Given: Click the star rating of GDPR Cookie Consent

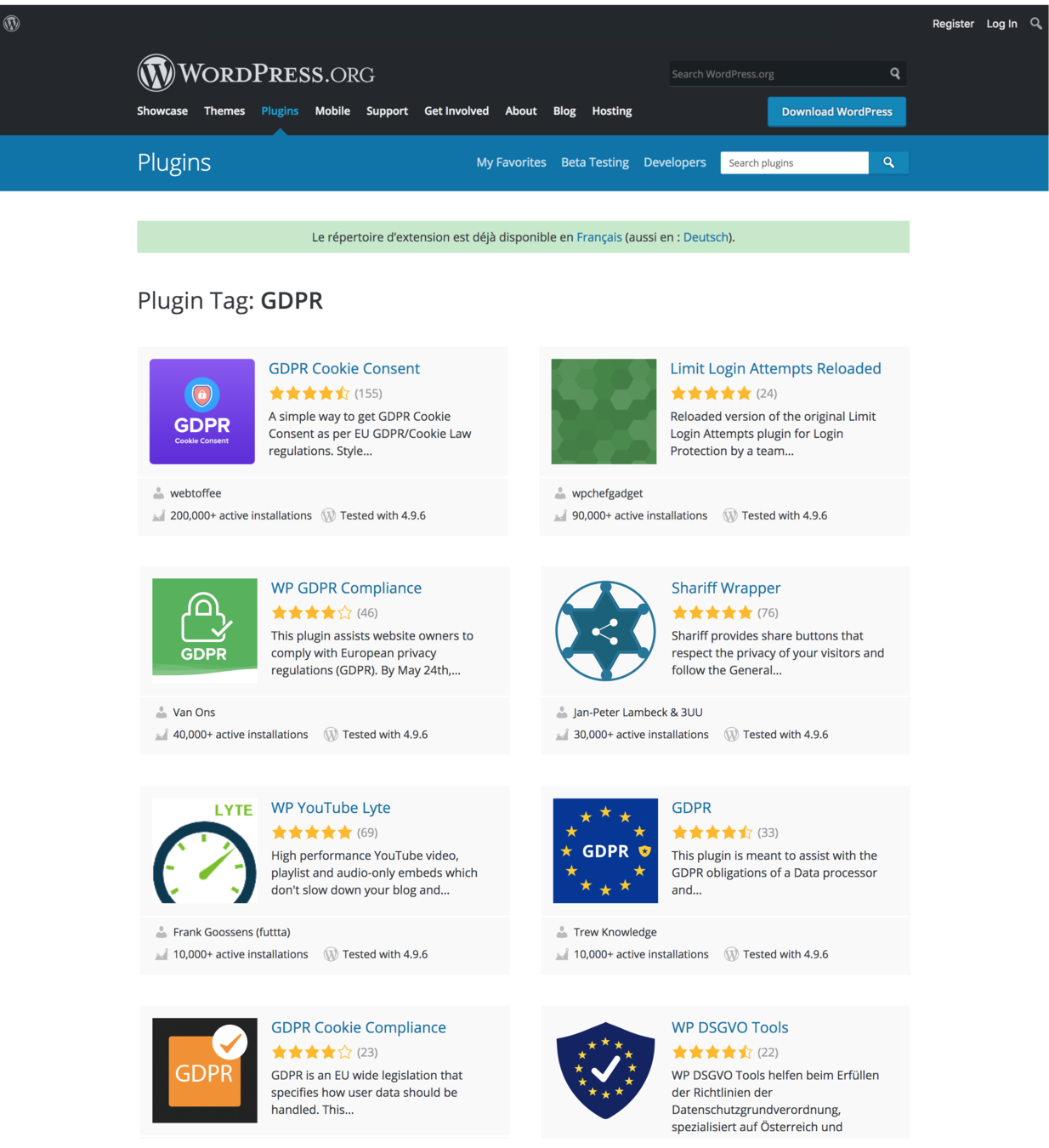Looking at the screenshot, I should 309,393.
